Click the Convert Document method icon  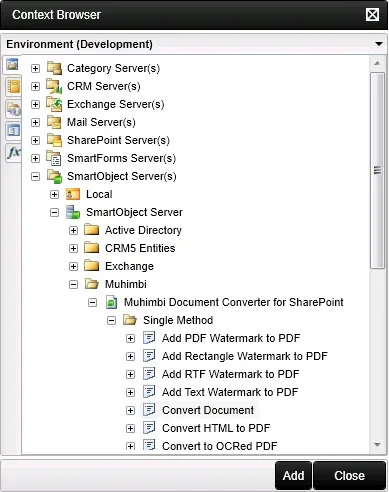(x=149, y=410)
